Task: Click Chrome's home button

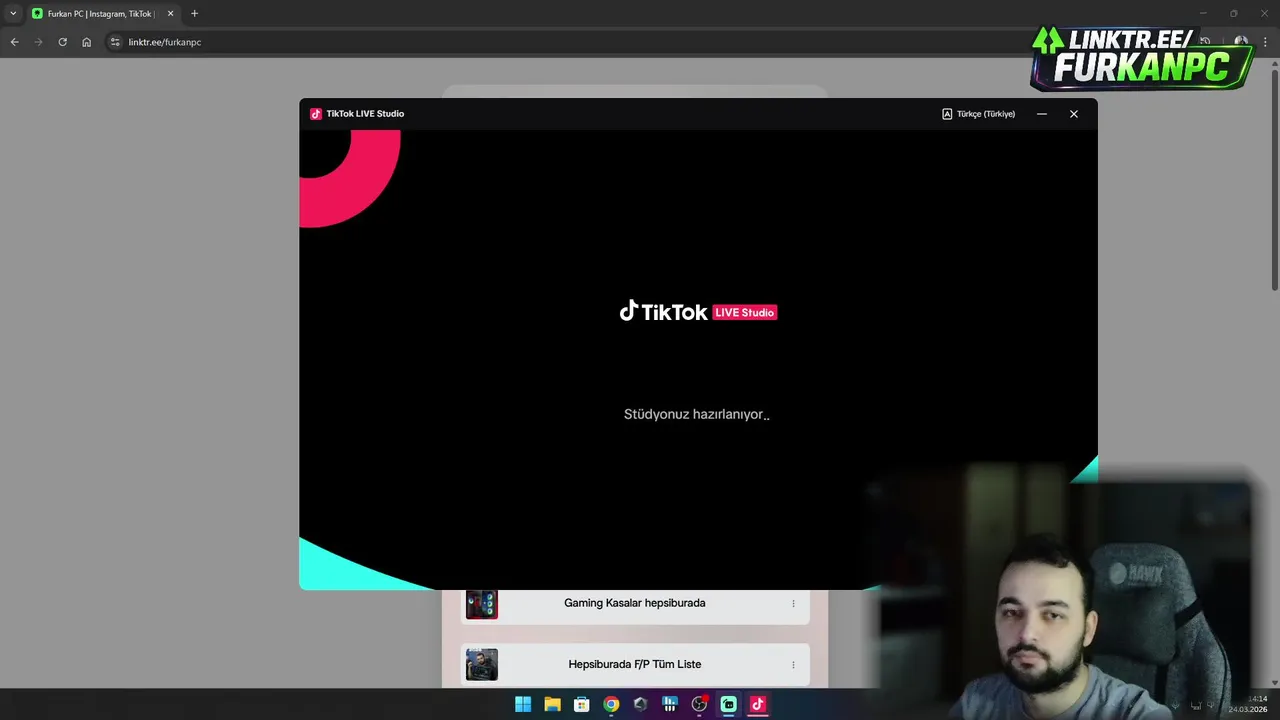Action: click(86, 42)
